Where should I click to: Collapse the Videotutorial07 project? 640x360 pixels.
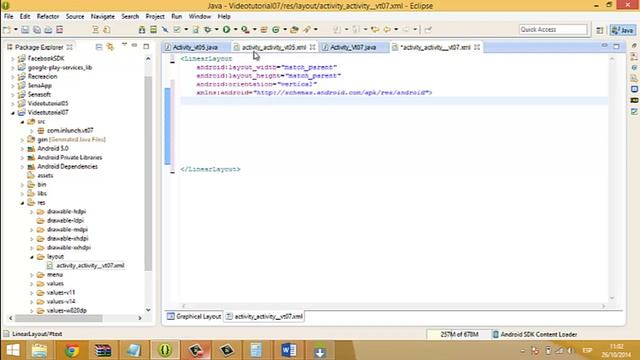click(13, 113)
